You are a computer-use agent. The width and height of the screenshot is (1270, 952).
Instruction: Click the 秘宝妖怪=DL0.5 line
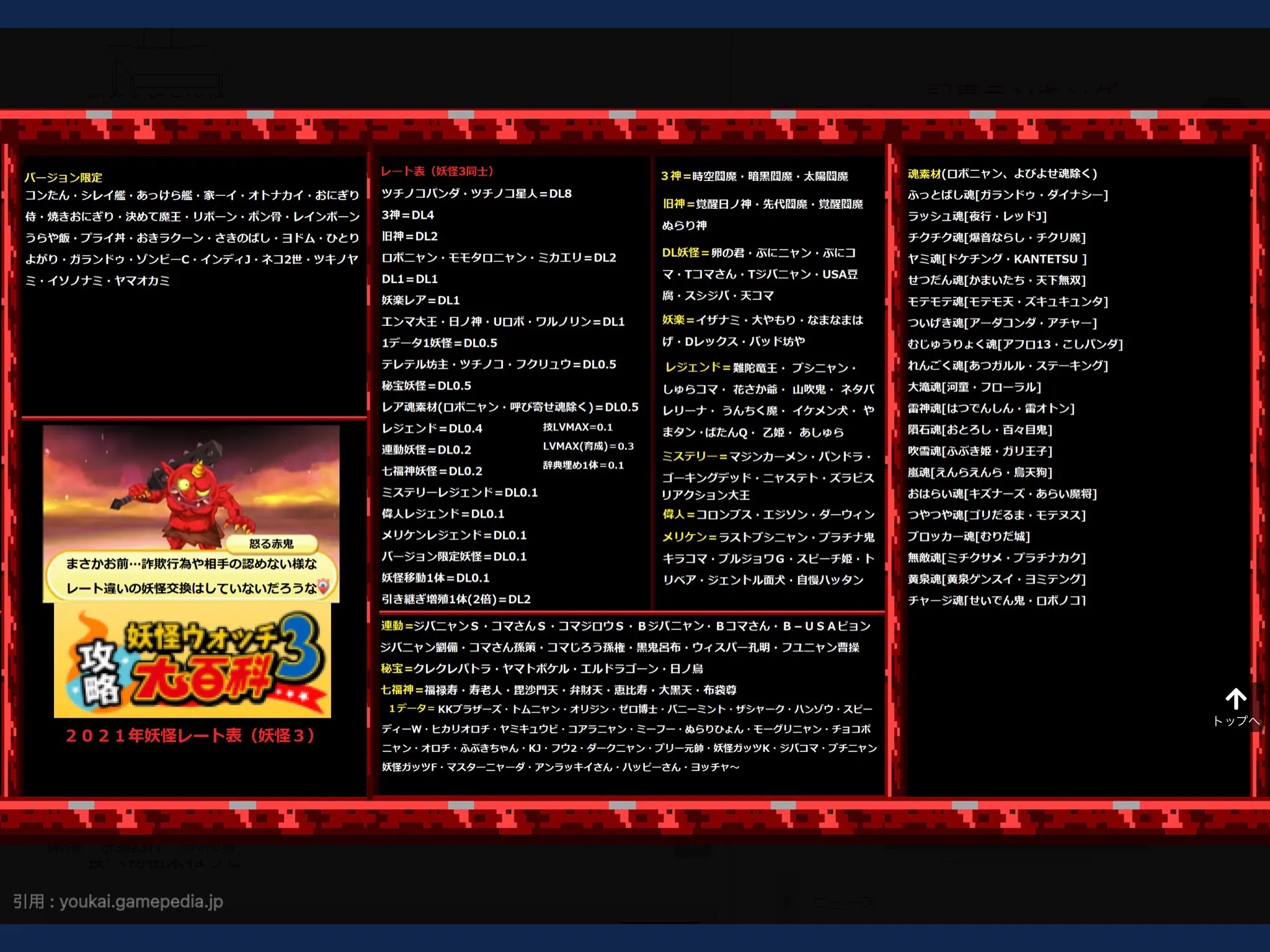[x=426, y=386]
